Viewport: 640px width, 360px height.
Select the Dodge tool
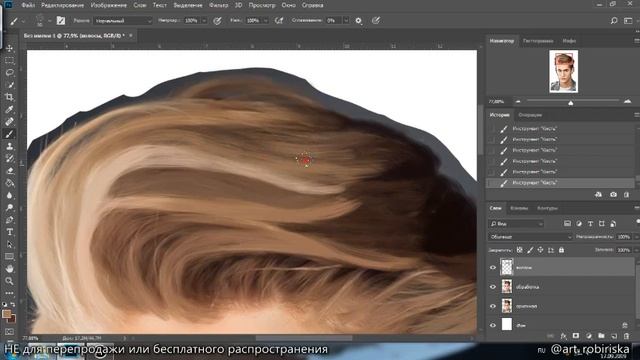click(9, 207)
